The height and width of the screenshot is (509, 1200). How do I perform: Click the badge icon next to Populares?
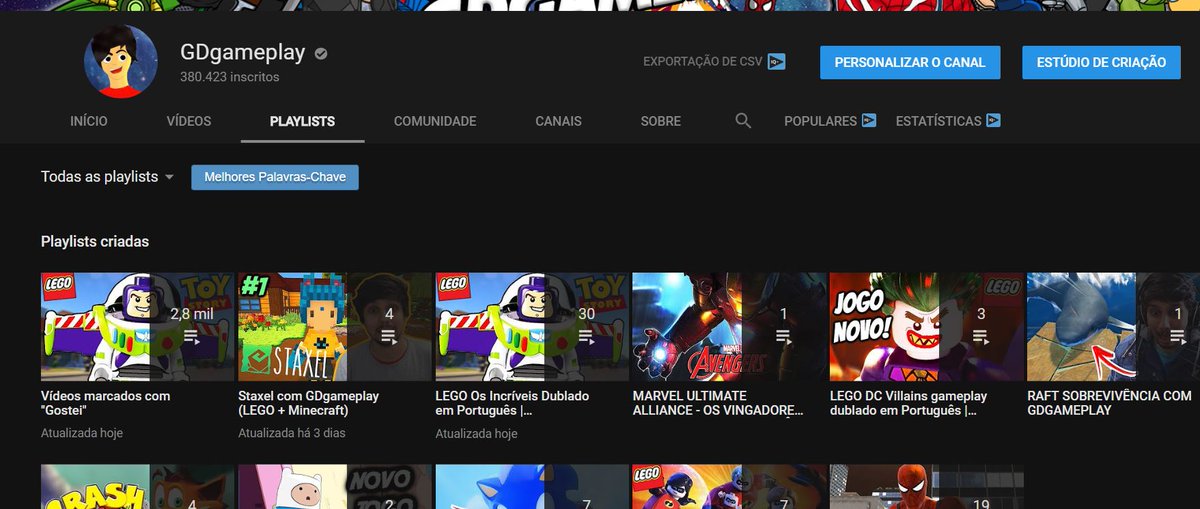(x=869, y=121)
